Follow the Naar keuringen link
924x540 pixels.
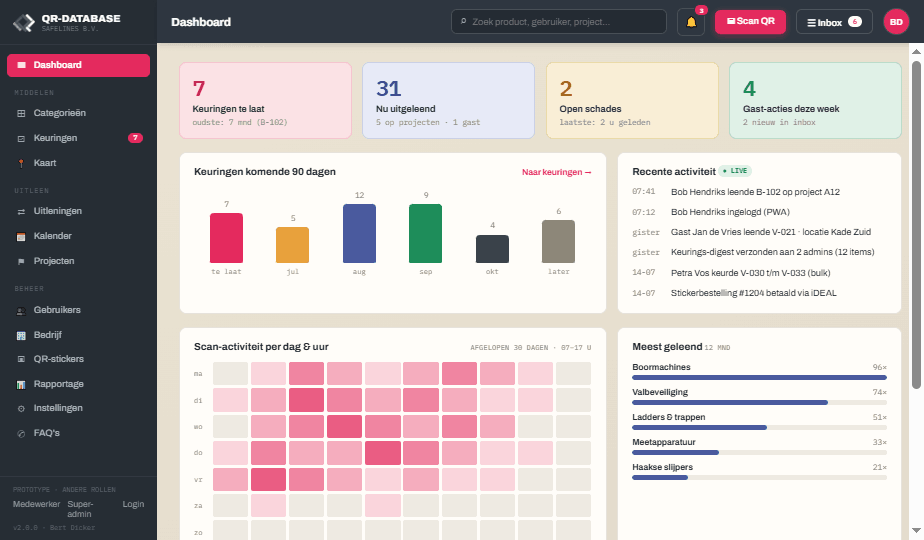556,172
